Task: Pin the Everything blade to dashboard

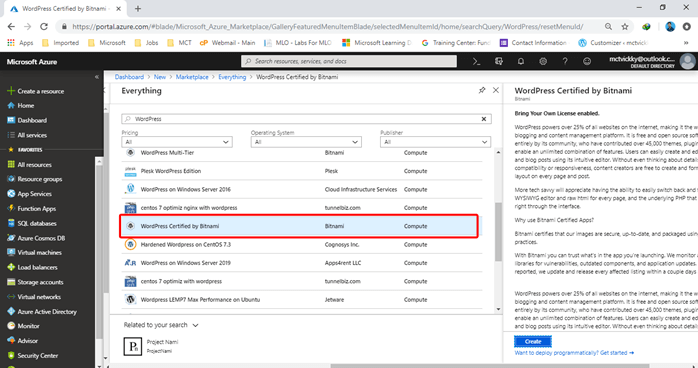Action: pyautogui.click(x=482, y=90)
